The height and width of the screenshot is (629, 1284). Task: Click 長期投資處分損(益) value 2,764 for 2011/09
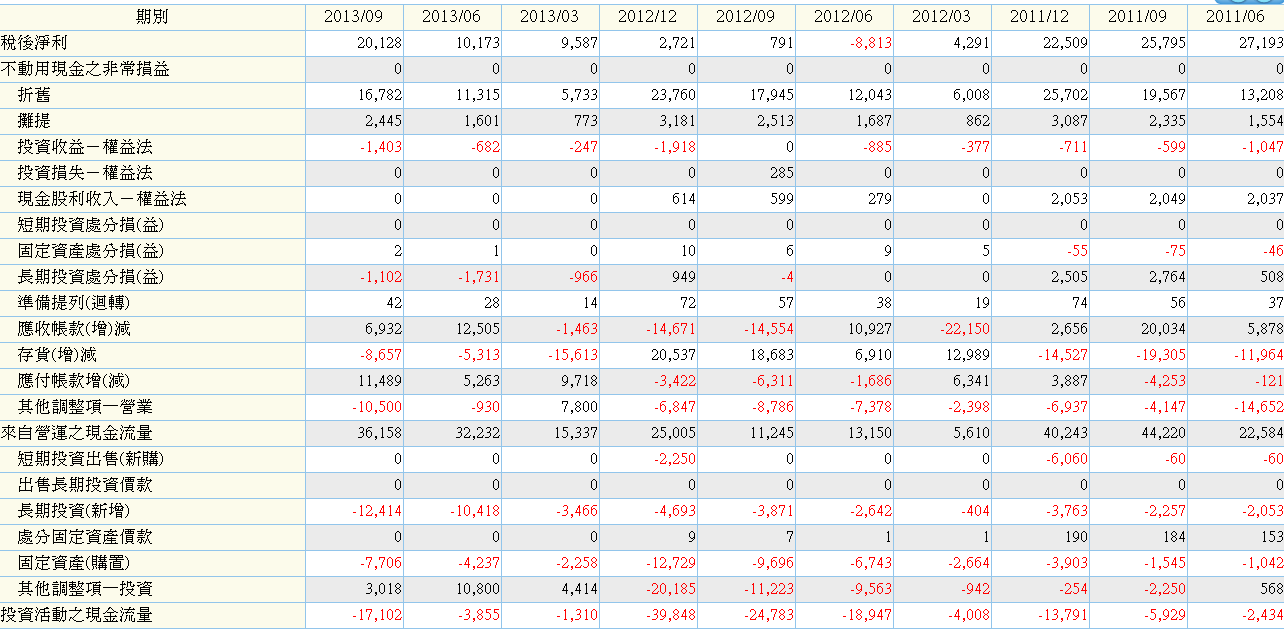click(1167, 277)
